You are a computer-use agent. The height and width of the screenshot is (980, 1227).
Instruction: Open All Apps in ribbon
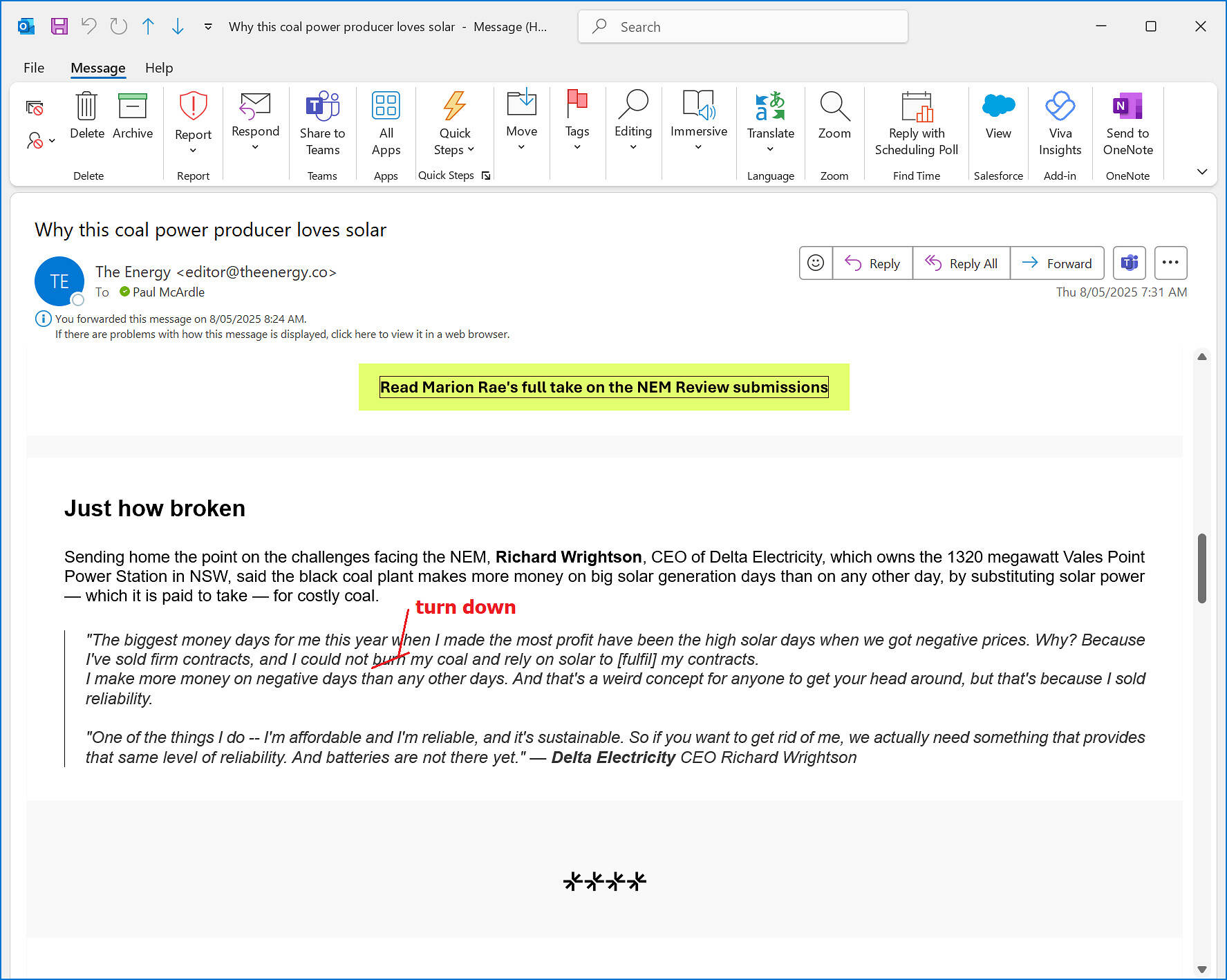pos(386,124)
